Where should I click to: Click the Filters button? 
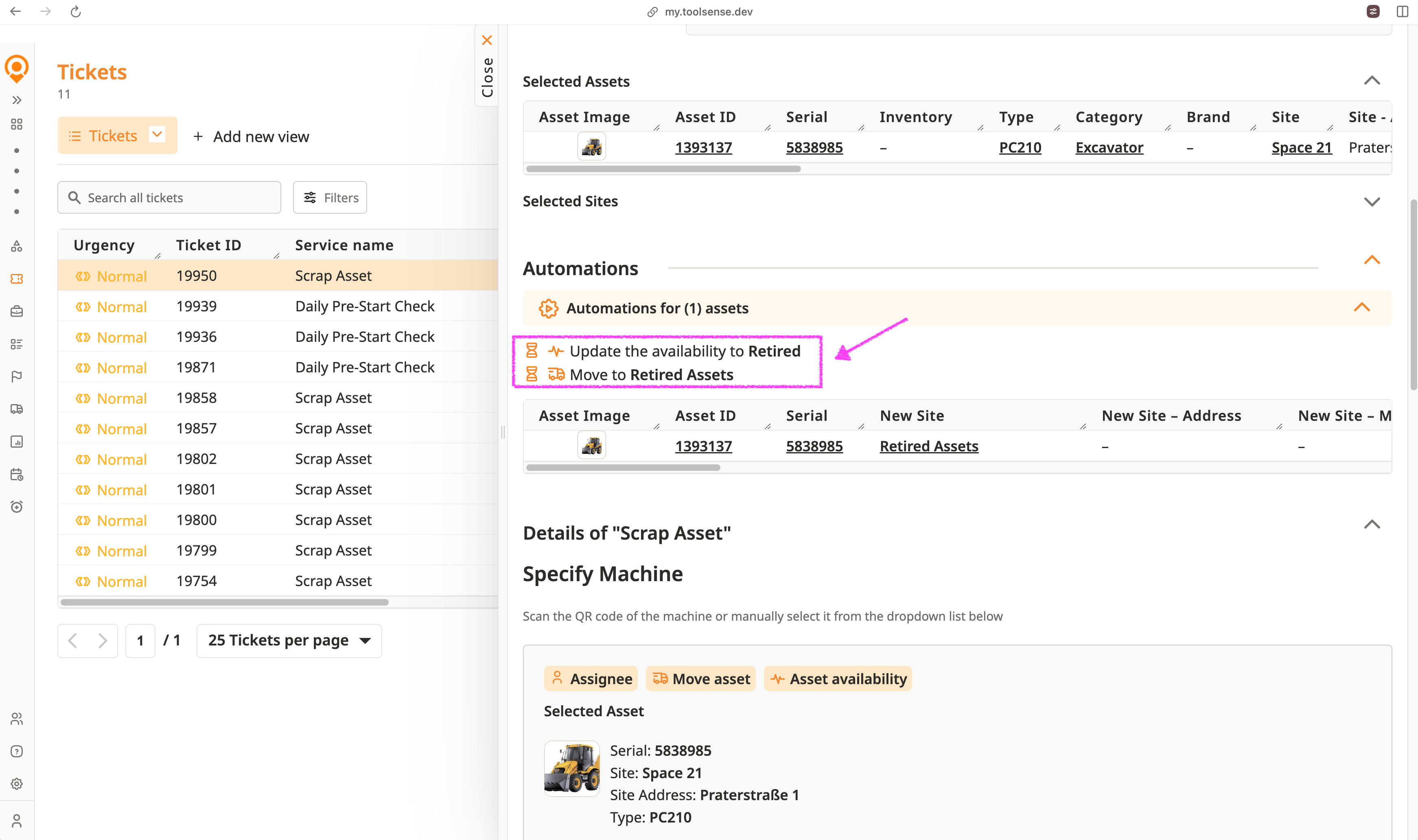[x=330, y=197]
